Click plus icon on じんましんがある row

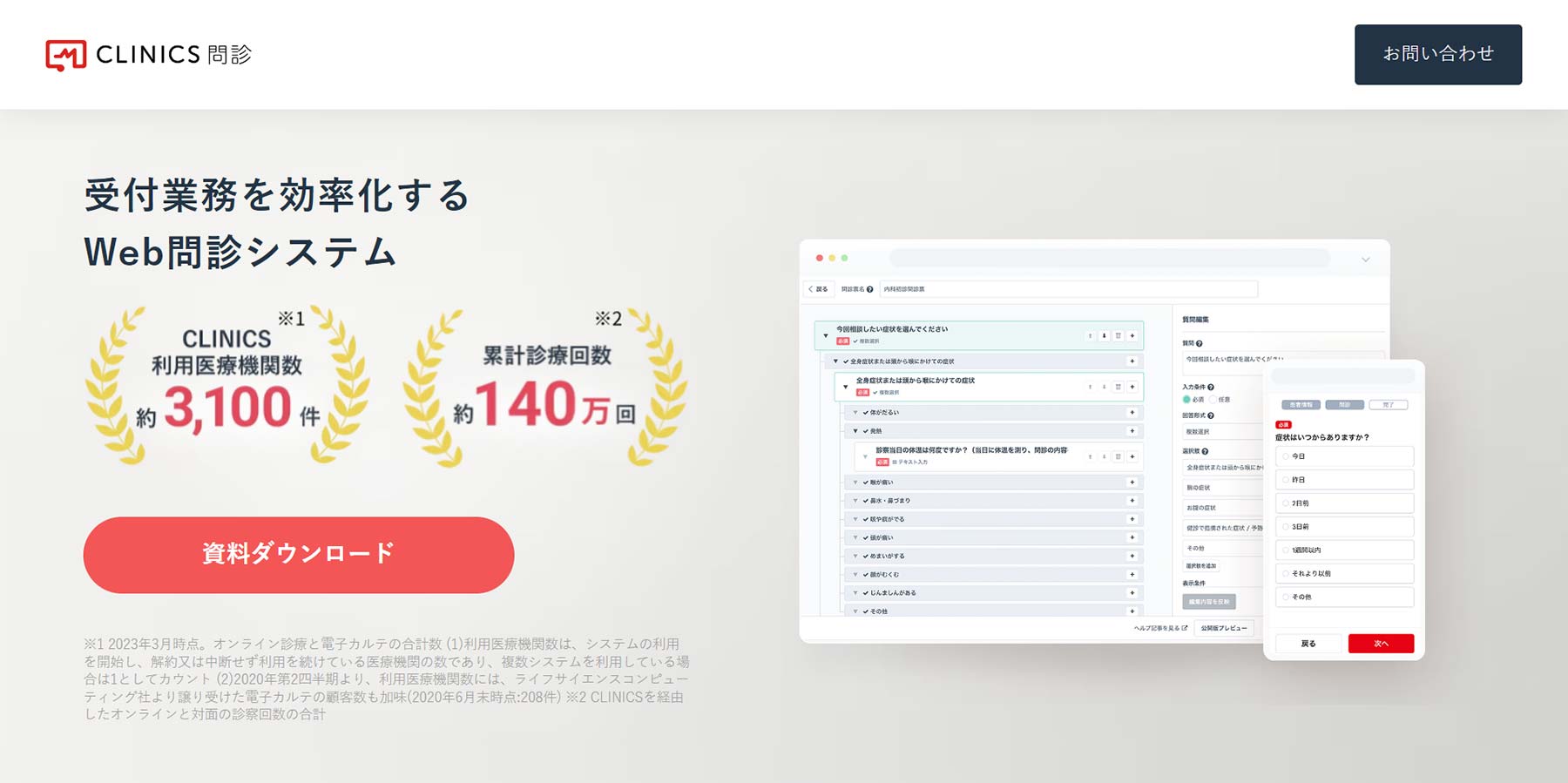pyautogui.click(x=1132, y=593)
